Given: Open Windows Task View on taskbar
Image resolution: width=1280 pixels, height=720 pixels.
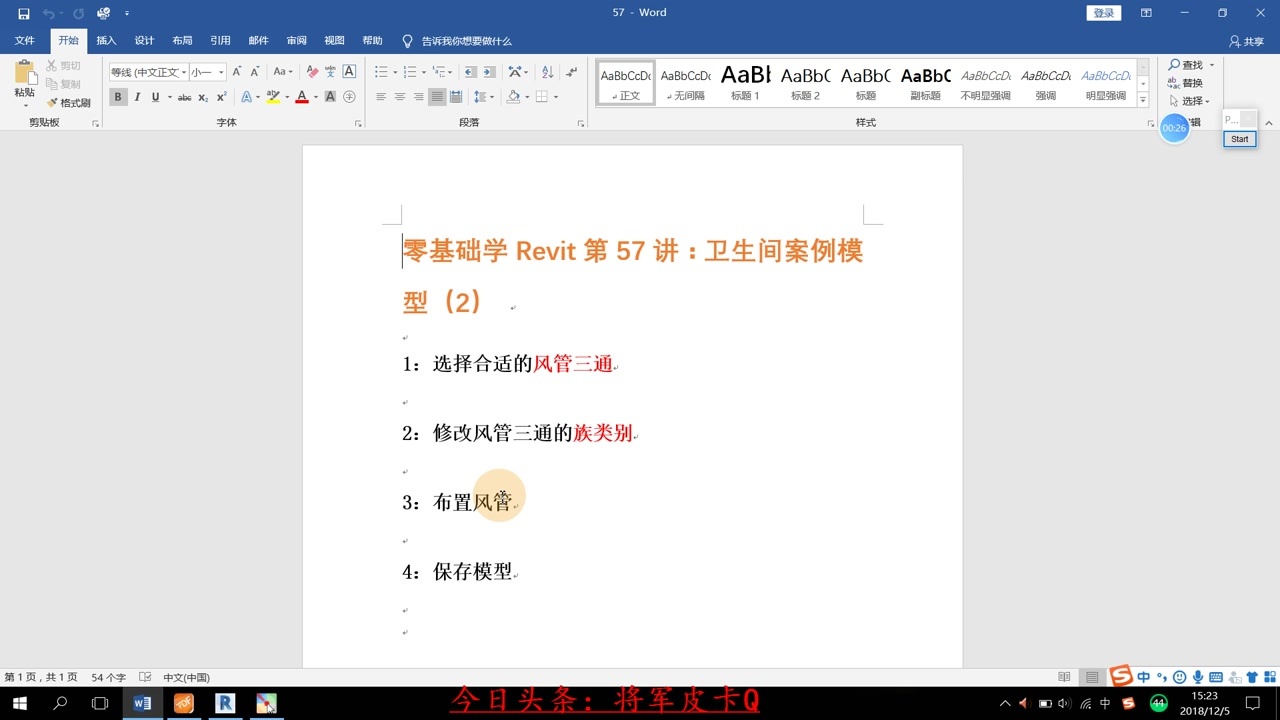Looking at the screenshot, I should 100,703.
